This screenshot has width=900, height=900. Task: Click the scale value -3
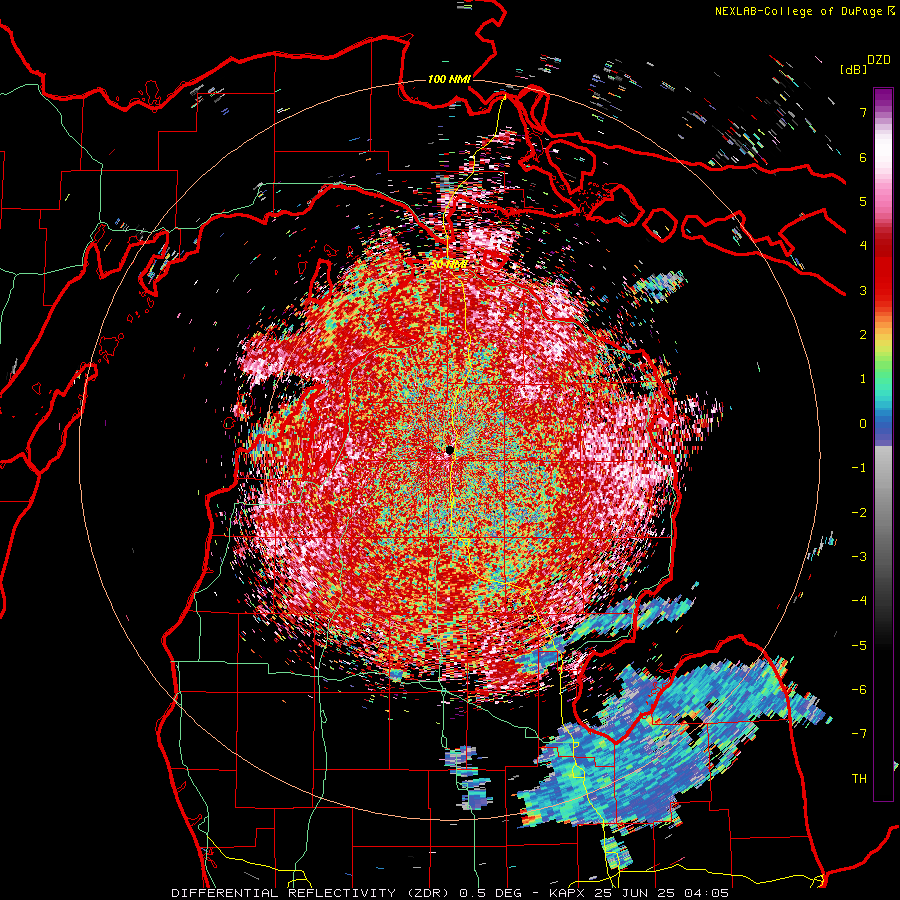(x=859, y=557)
